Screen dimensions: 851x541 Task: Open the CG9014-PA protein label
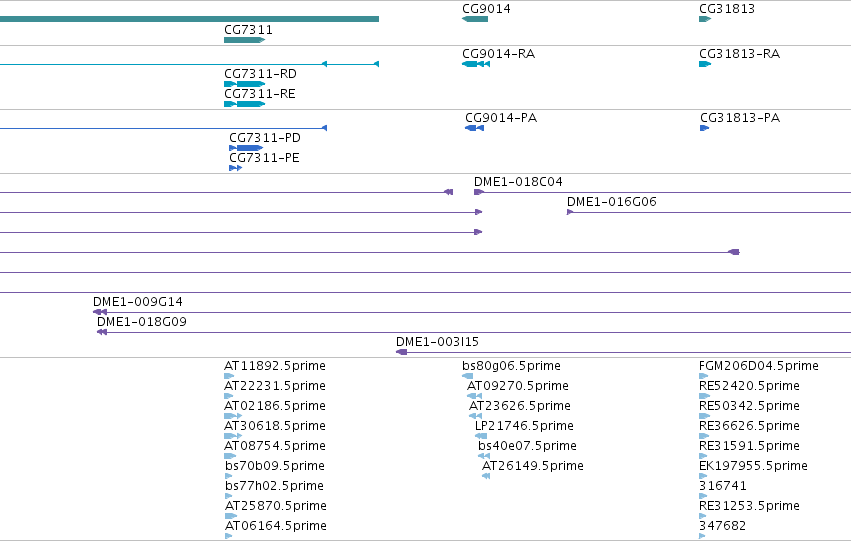point(501,118)
